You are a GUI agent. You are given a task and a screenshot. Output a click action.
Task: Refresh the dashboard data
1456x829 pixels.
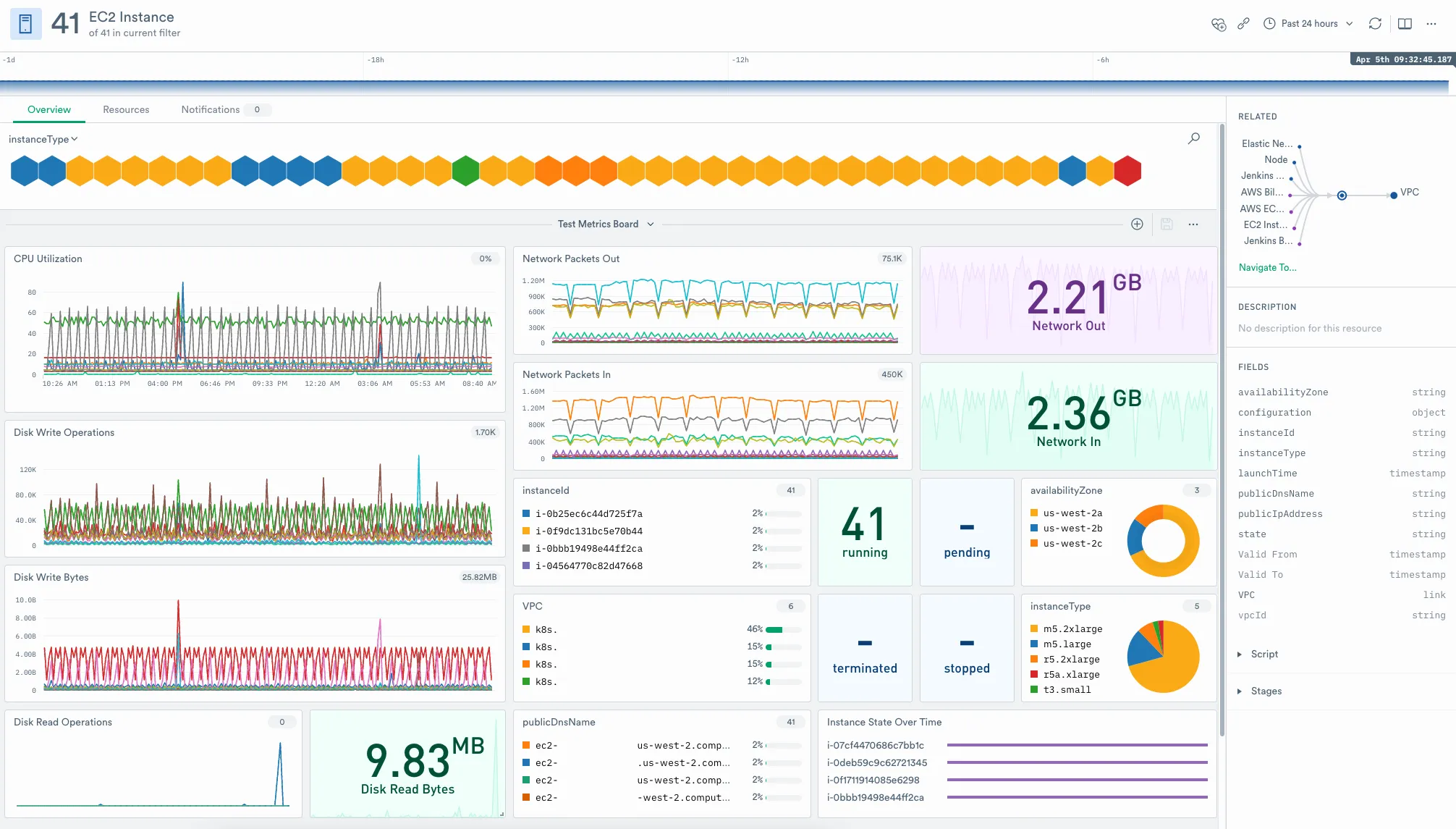pyautogui.click(x=1375, y=24)
